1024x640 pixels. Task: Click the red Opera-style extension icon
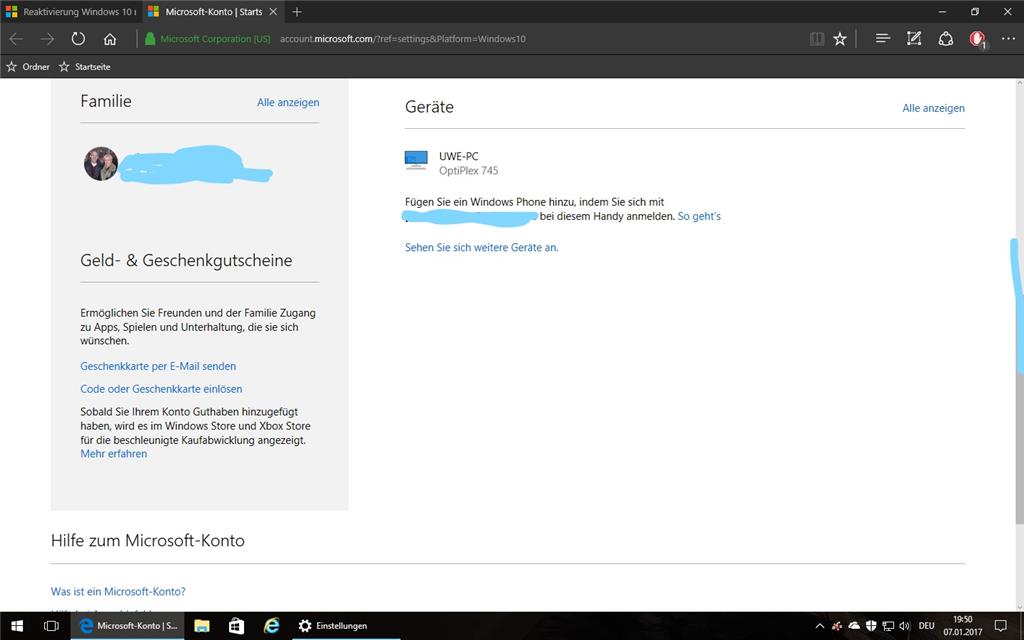point(977,39)
